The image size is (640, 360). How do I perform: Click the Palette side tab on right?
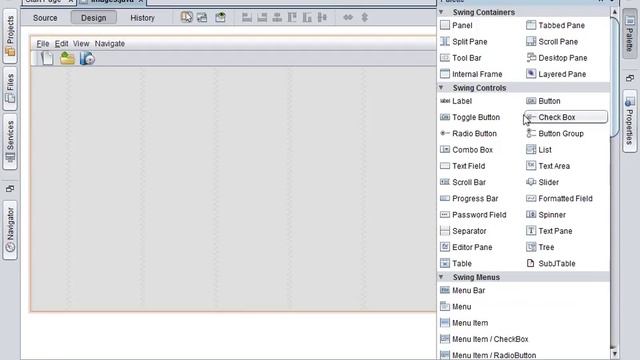pos(630,34)
